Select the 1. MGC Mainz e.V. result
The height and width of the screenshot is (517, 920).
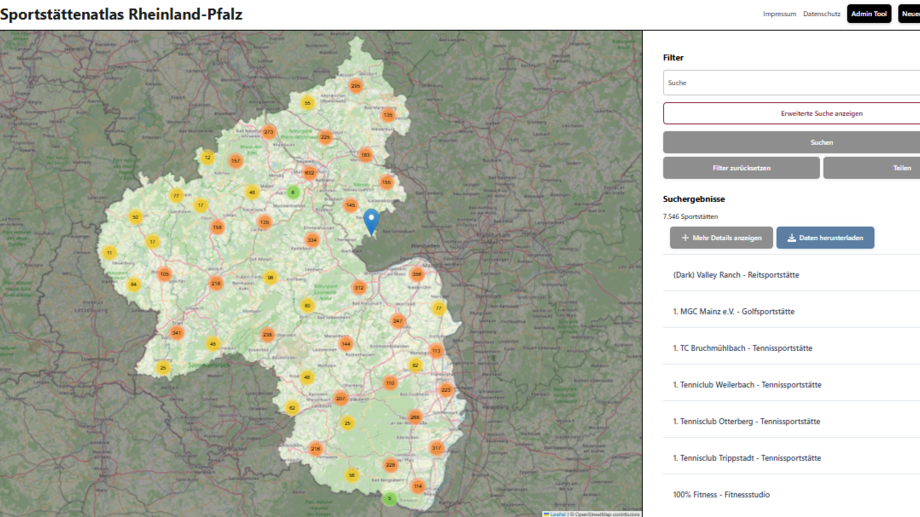734,311
